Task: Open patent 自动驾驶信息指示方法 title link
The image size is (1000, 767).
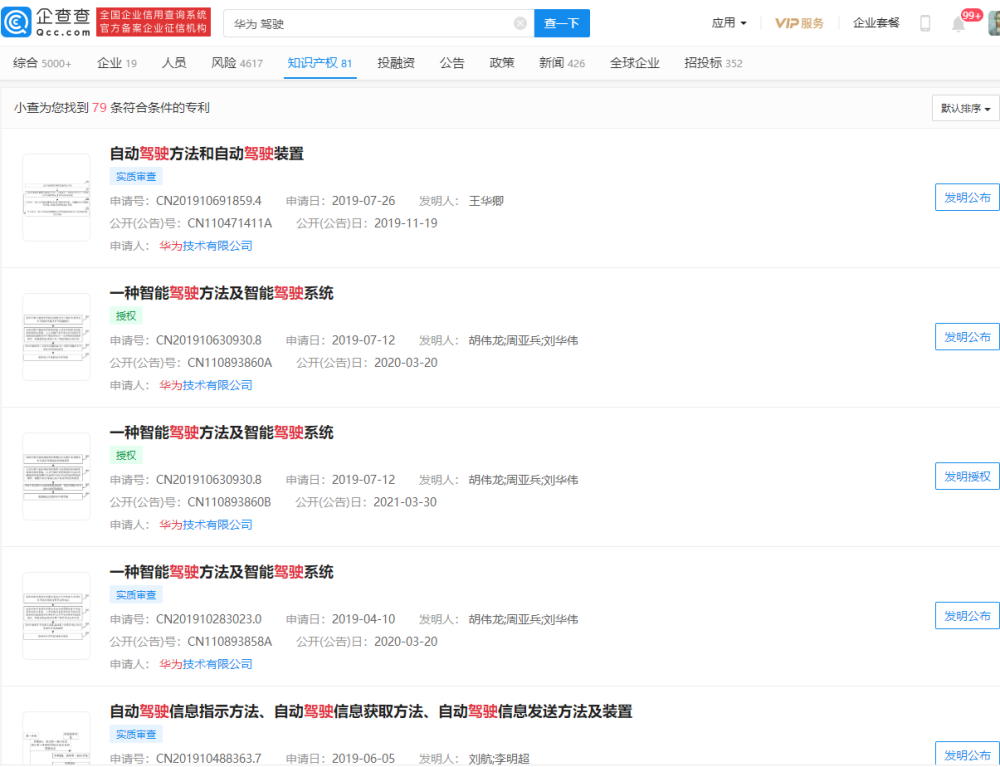Action: (371, 712)
